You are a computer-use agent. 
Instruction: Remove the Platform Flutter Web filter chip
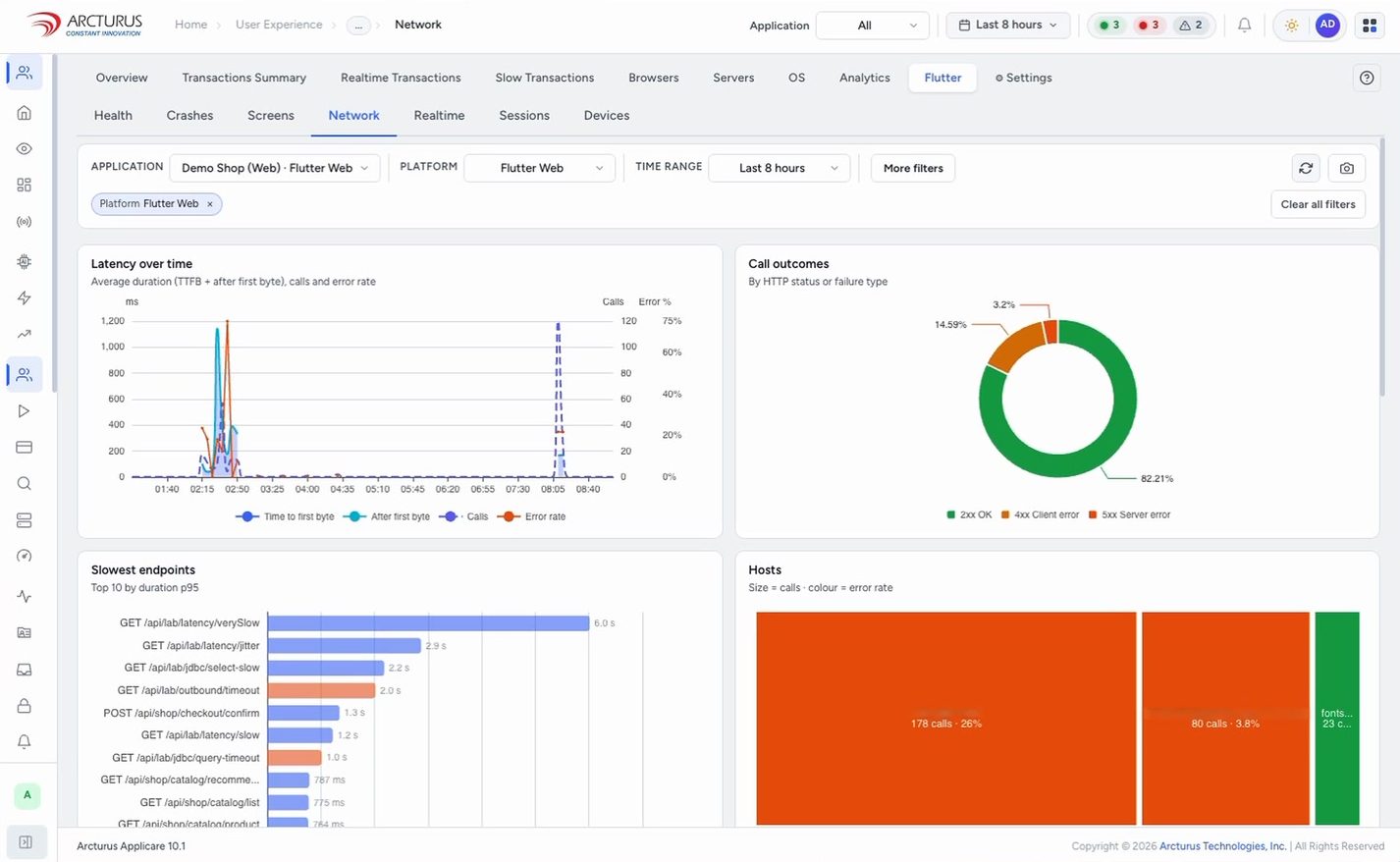pyautogui.click(x=210, y=204)
